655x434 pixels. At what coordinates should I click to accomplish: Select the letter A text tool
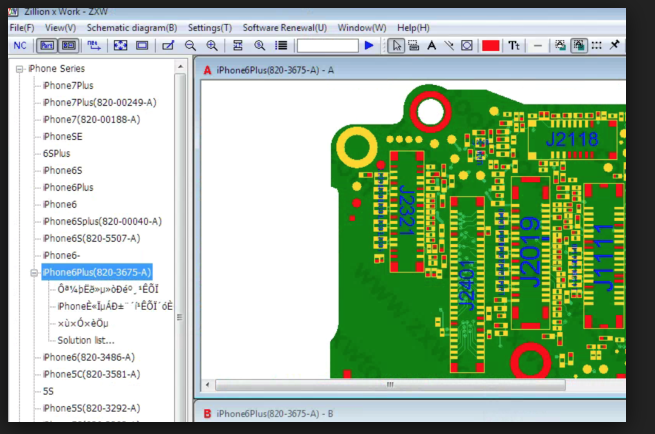(x=431, y=46)
